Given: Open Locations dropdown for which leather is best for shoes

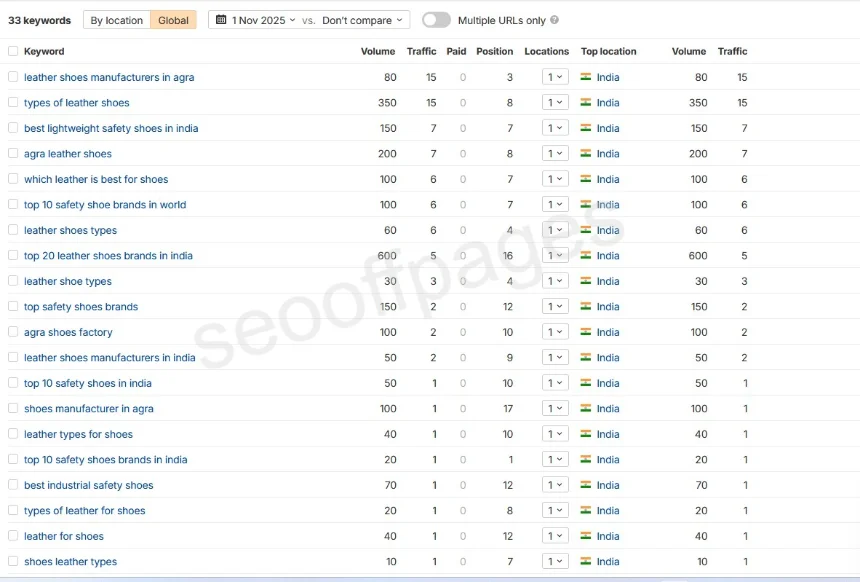Looking at the screenshot, I should (554, 179).
